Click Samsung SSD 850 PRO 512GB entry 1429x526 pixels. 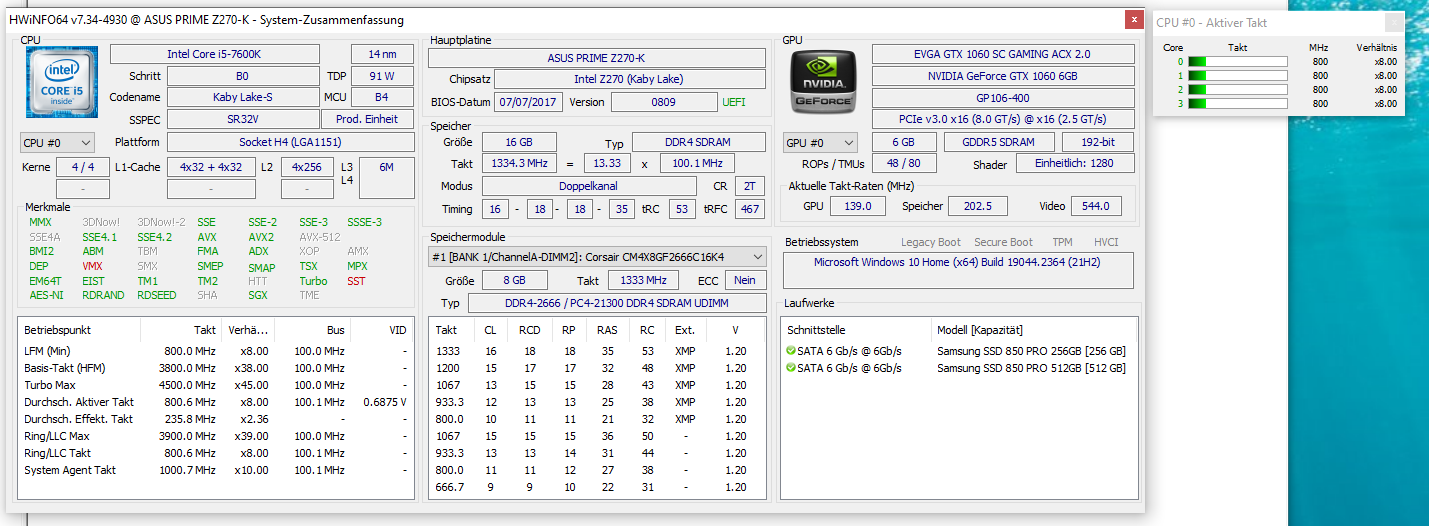coord(1031,368)
